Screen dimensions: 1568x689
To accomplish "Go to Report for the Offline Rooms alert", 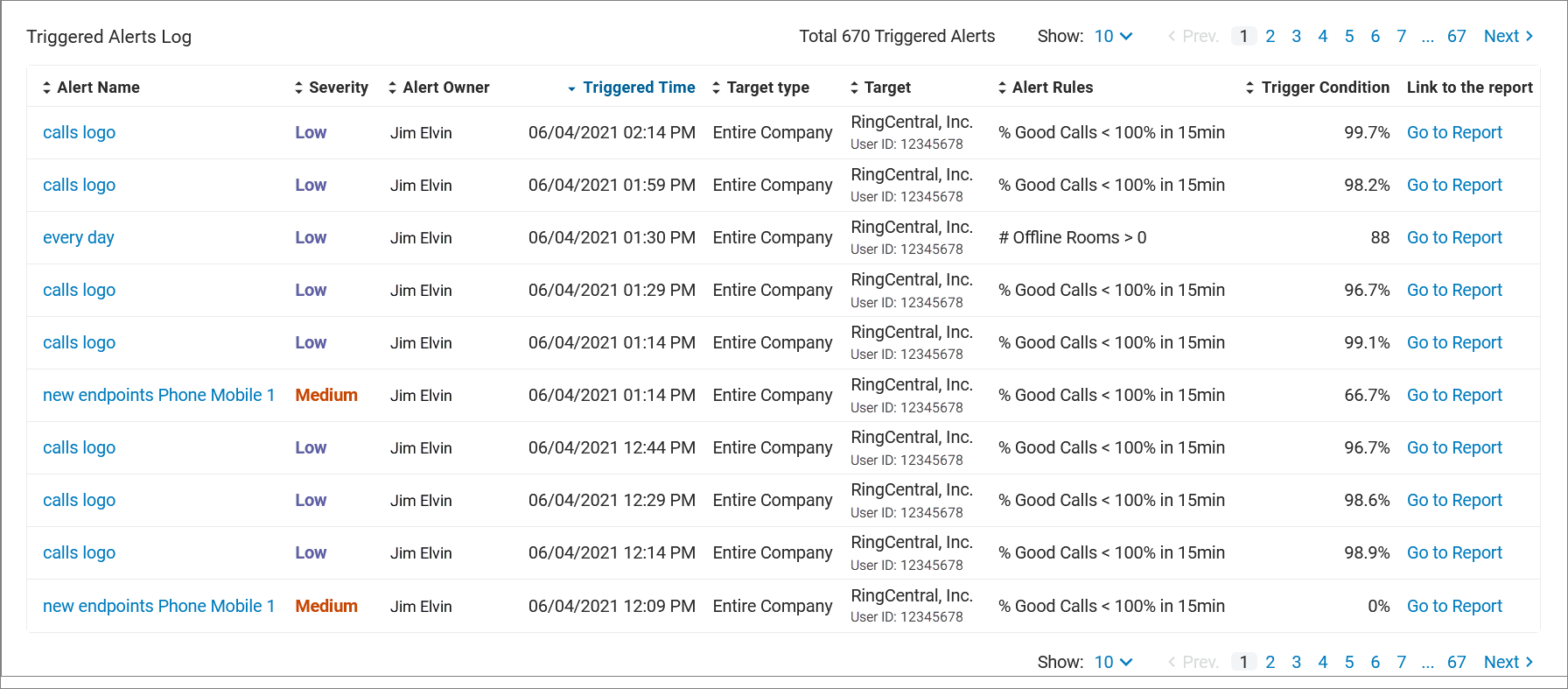I will (x=1454, y=237).
